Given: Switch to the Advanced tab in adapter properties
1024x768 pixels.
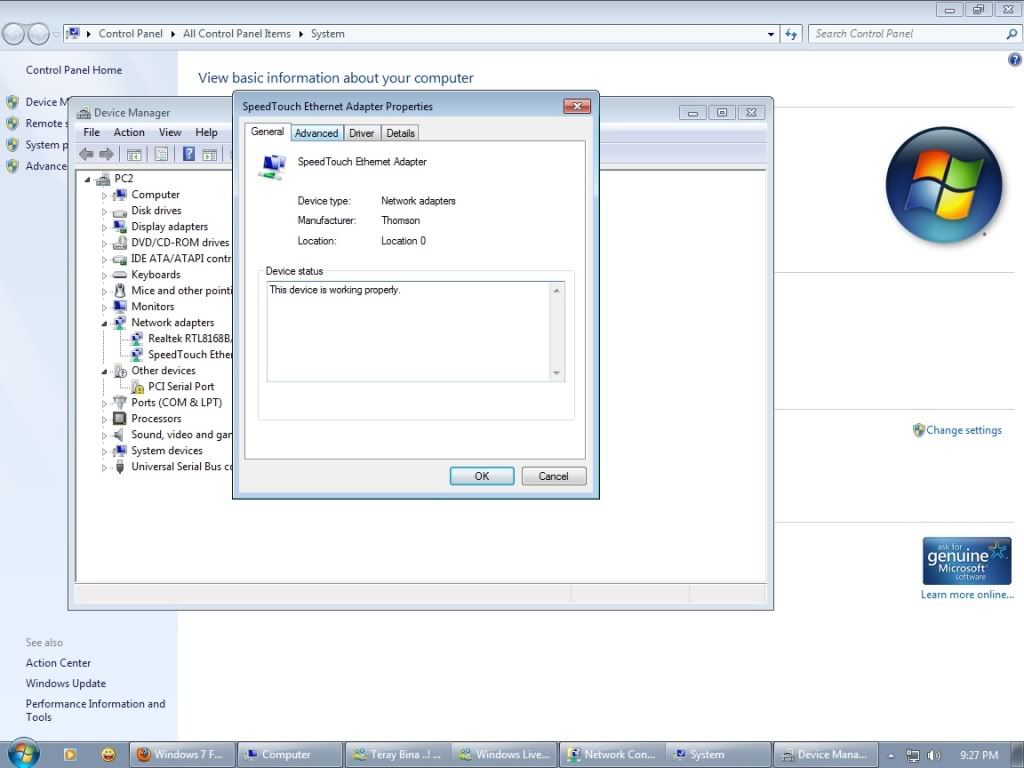Looking at the screenshot, I should (x=316, y=133).
